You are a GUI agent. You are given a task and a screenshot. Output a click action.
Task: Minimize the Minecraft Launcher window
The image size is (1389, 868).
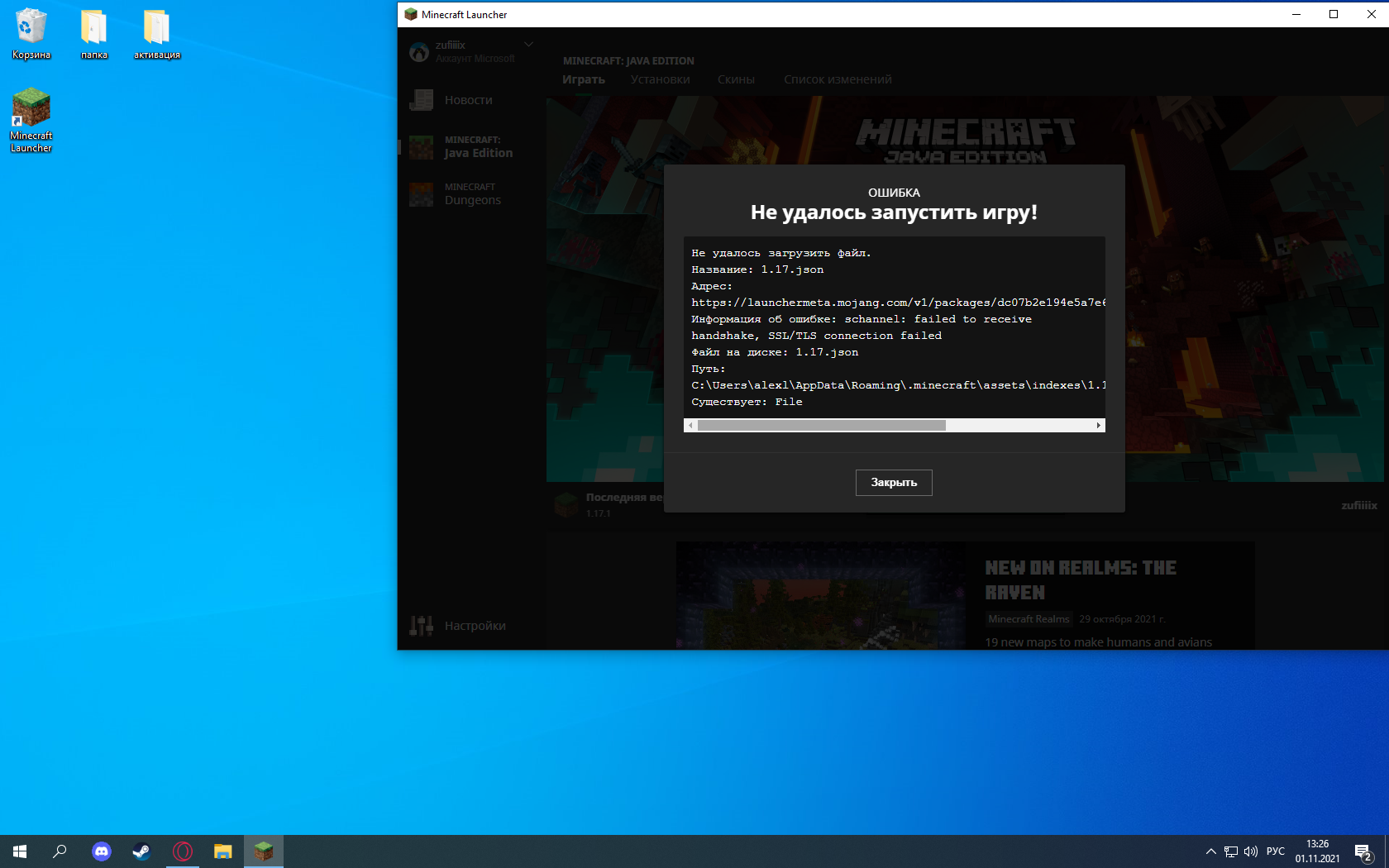coord(1296,14)
